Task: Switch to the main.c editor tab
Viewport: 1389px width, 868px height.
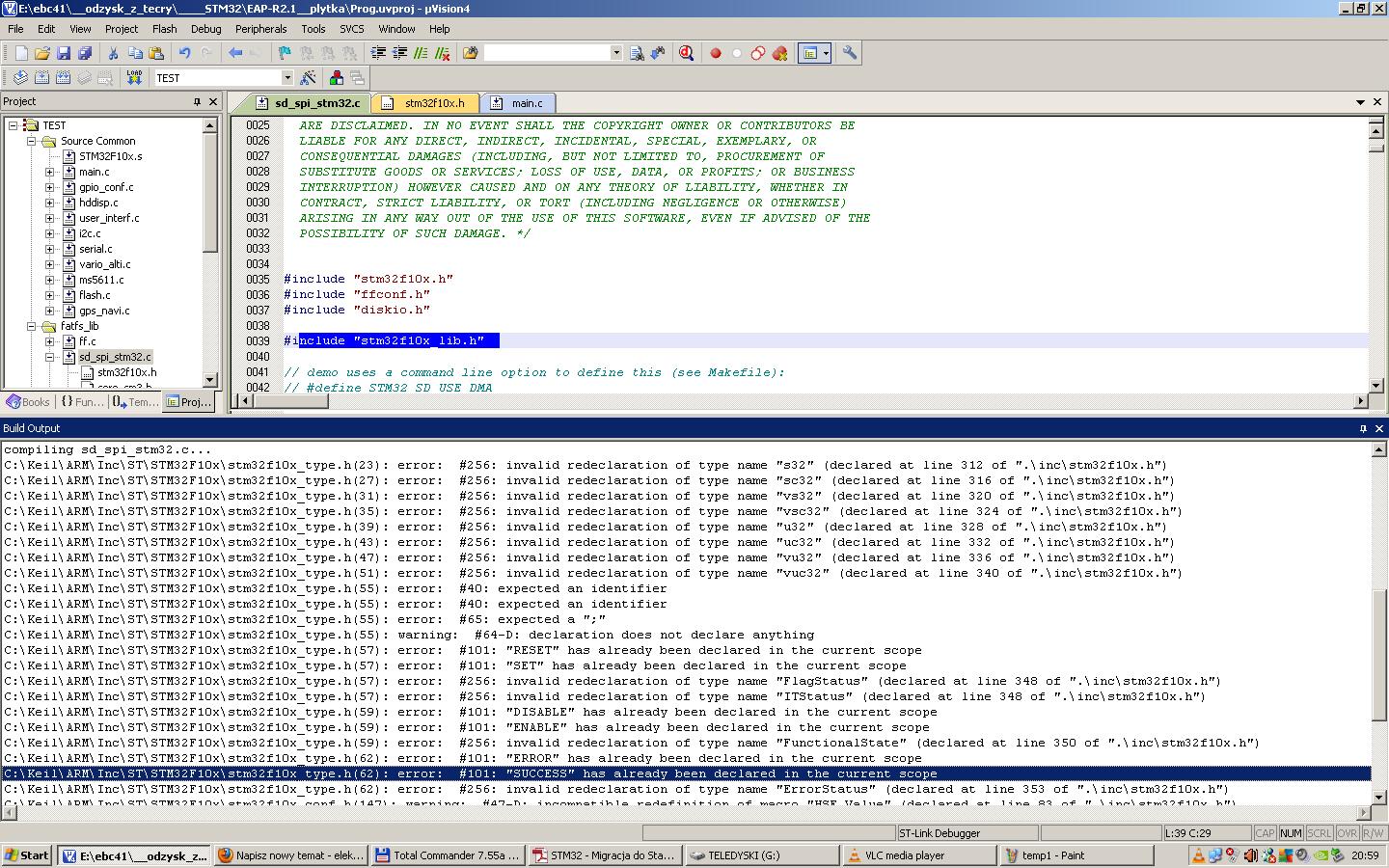Action: click(517, 103)
